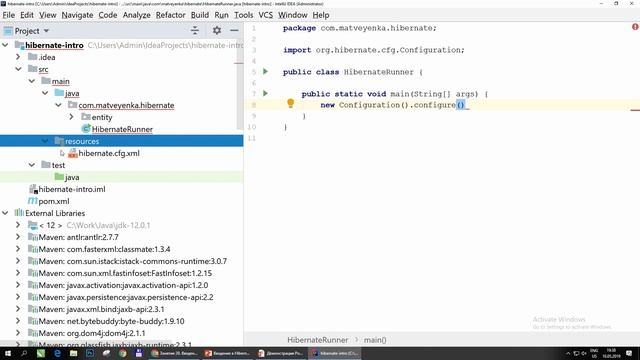Screen dimensions: 640x360
Task: Select Maven: javax.persistence:javax.persistence-api:2.2
Action: pyautogui.click(x=126, y=297)
